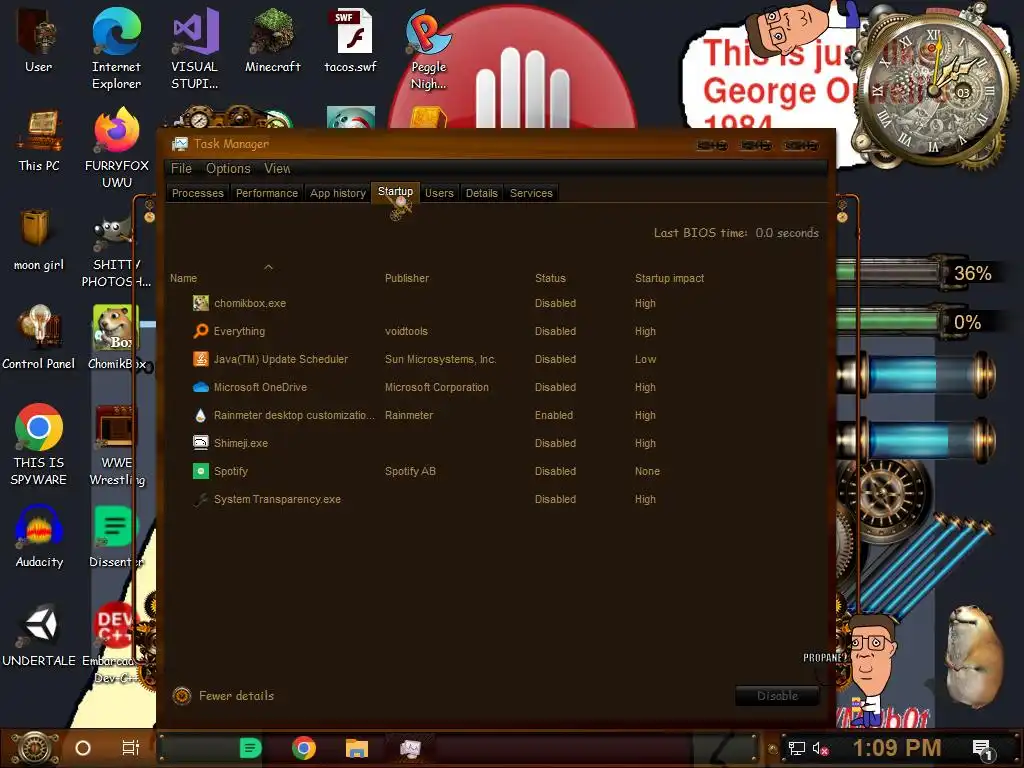
Task: Open the View menu
Action: [x=277, y=168]
